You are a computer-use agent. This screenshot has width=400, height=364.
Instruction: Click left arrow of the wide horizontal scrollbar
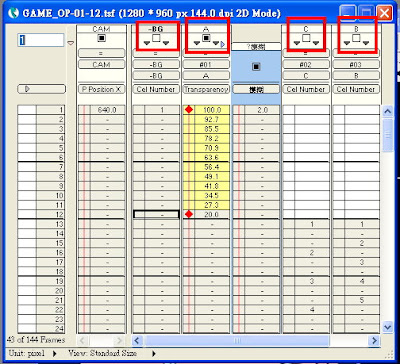click(138, 340)
